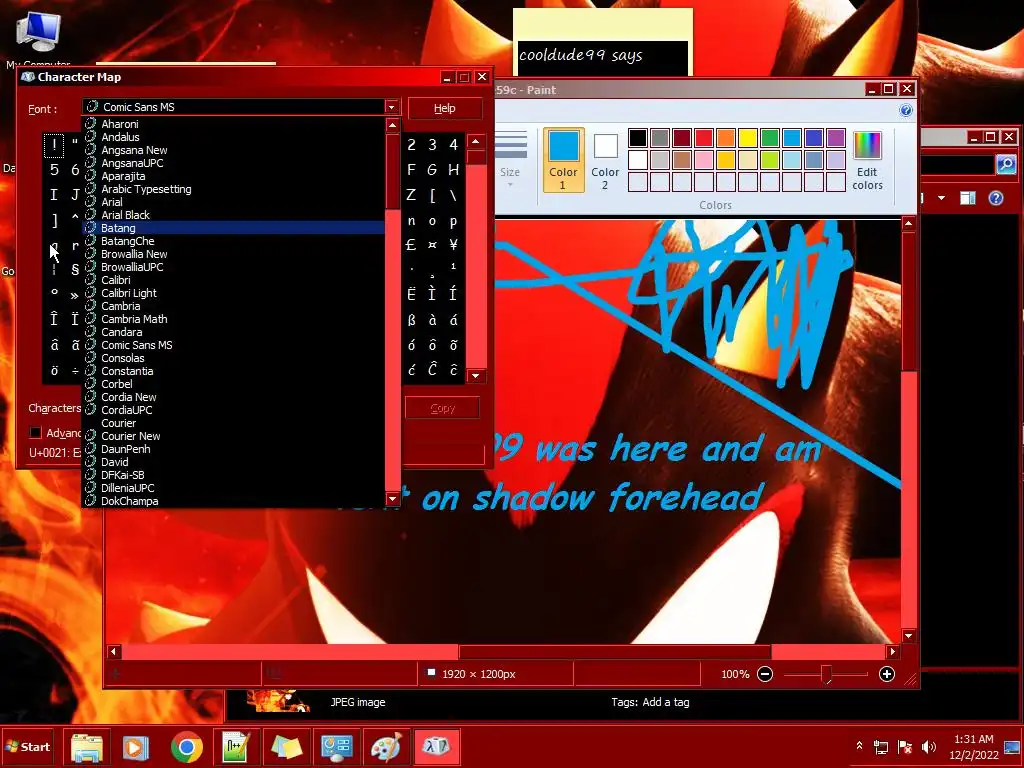Click Paint vertical scroll down arrow
This screenshot has height=768, width=1024.
click(x=908, y=635)
